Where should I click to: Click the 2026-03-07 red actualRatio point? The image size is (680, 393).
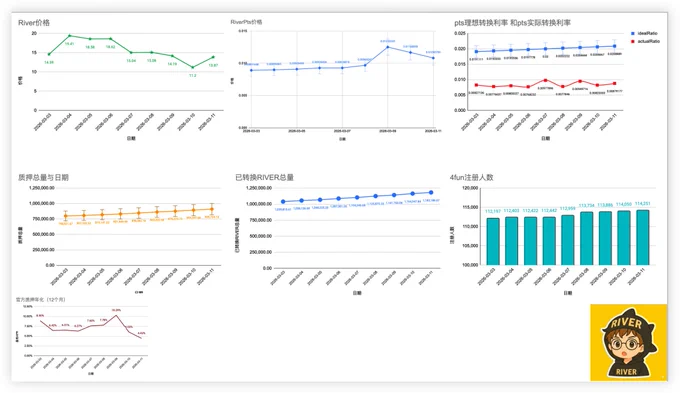546,80
